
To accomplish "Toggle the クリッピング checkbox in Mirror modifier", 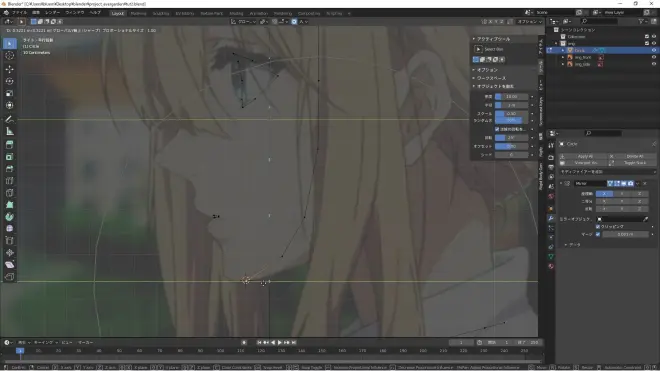I will pyautogui.click(x=598, y=227).
